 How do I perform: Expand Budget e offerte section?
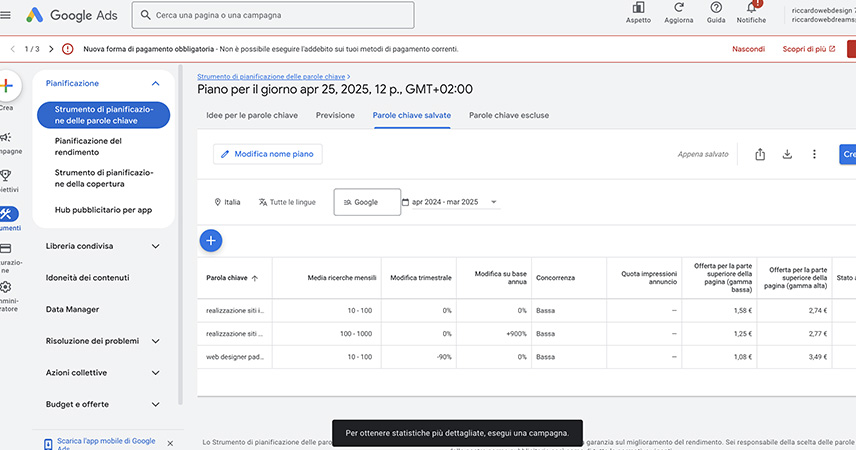(x=155, y=405)
